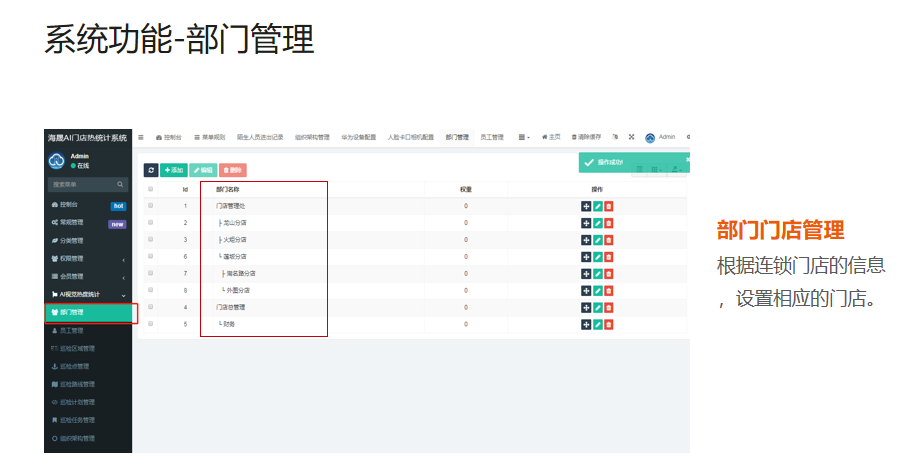Open the 华为设备配置 tab
The width and height of the screenshot is (902, 475).
[358, 137]
